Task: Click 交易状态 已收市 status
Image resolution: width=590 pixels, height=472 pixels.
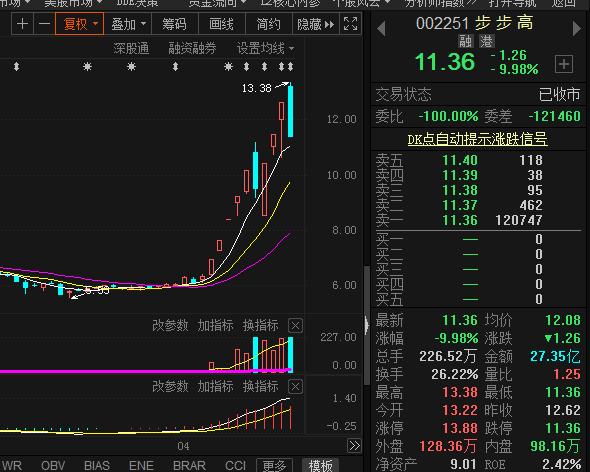Action: click(559, 94)
